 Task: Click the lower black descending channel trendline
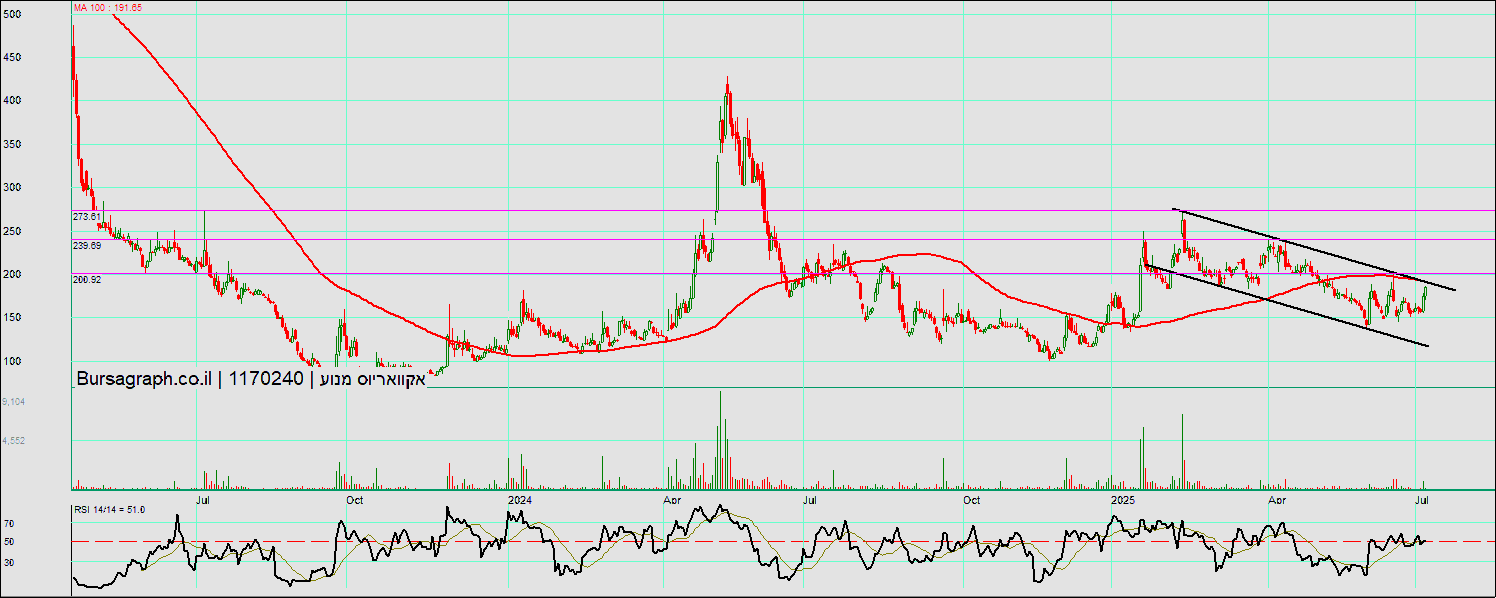(1287, 304)
